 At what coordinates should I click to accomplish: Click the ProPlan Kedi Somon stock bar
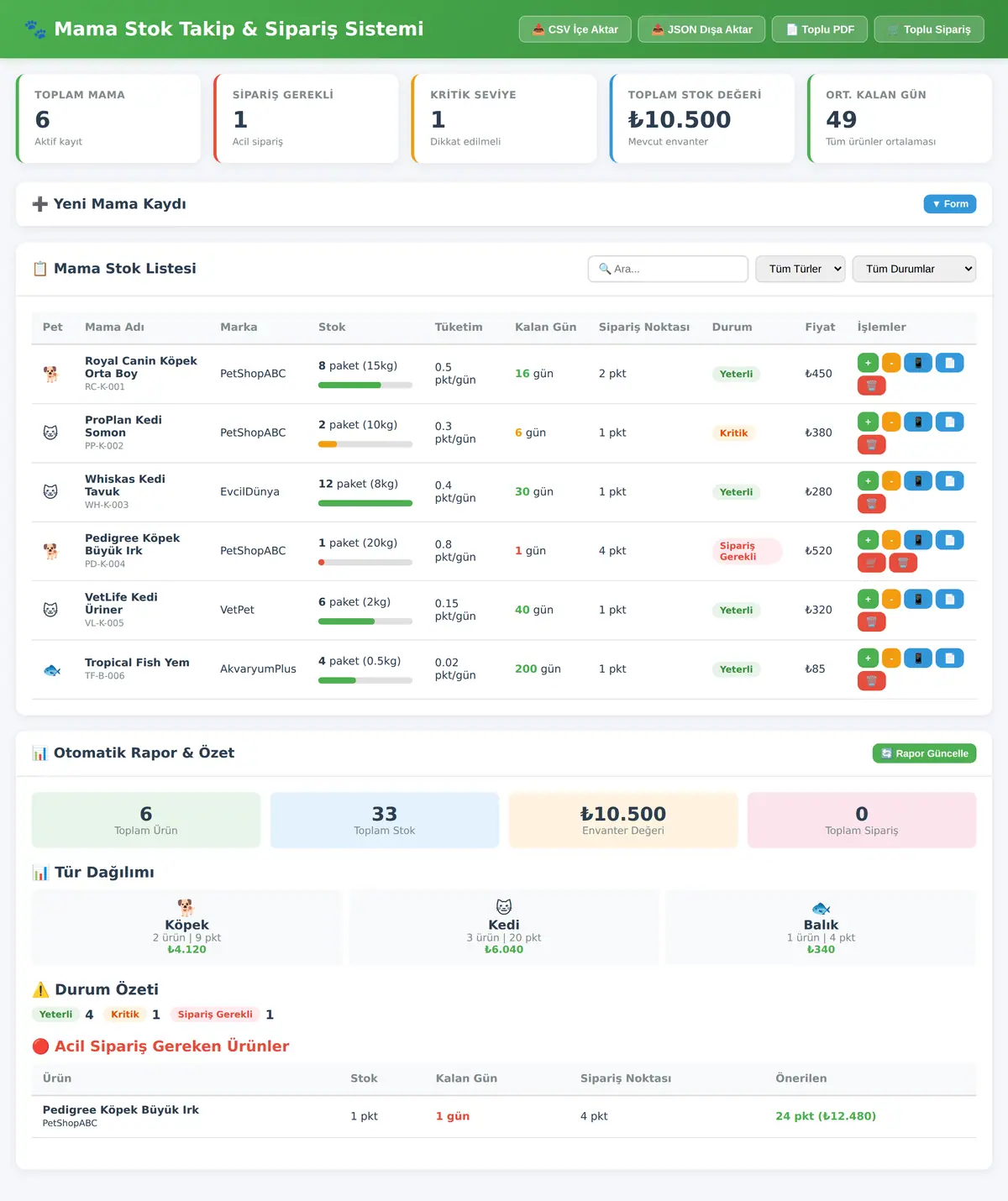point(365,444)
